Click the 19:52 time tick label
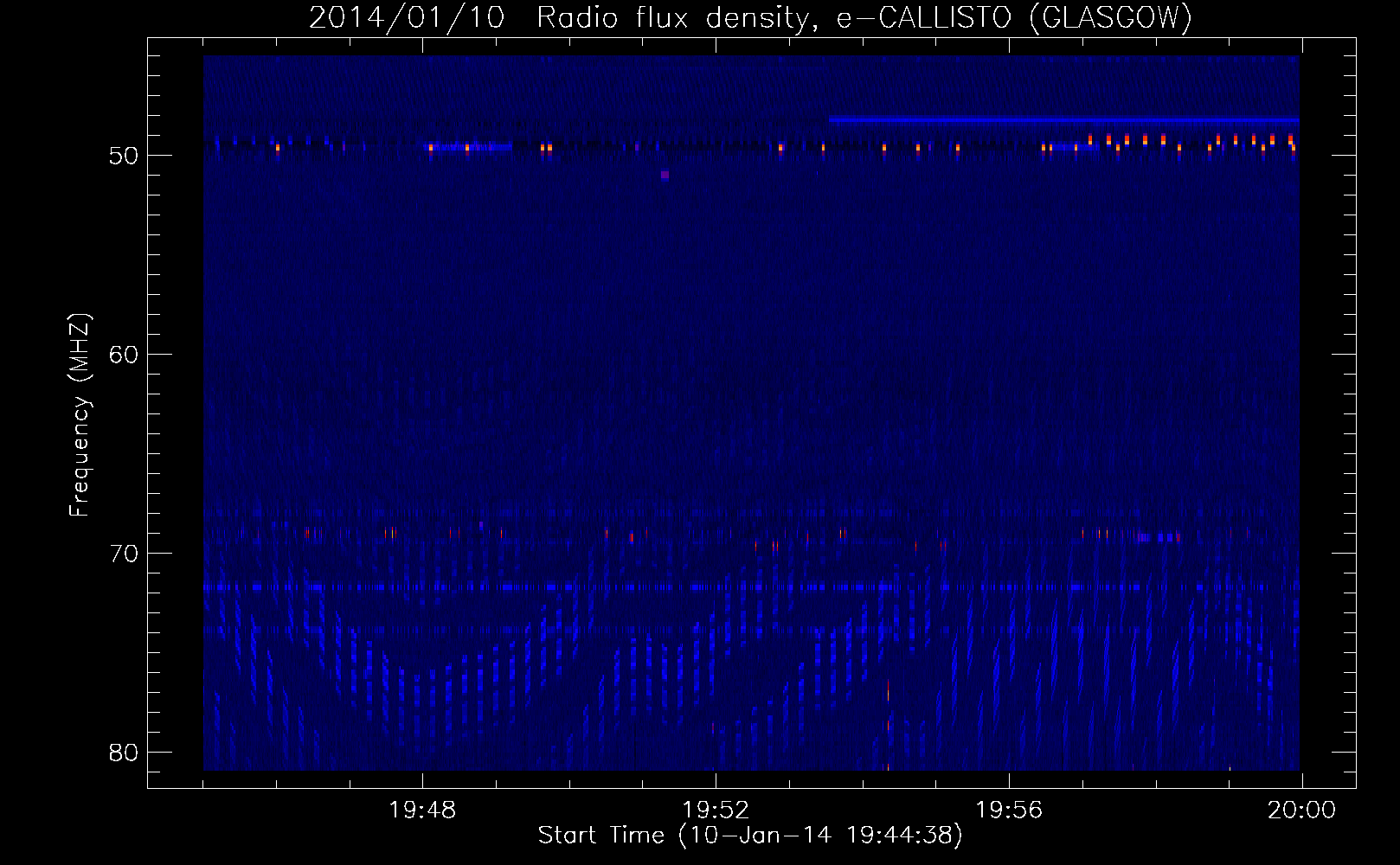The image size is (1400, 865). pos(716,811)
